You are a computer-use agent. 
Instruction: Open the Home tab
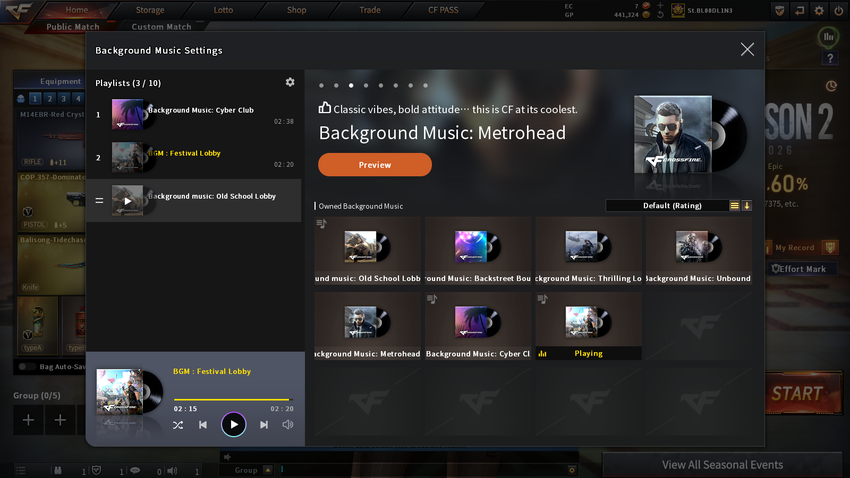(76, 10)
